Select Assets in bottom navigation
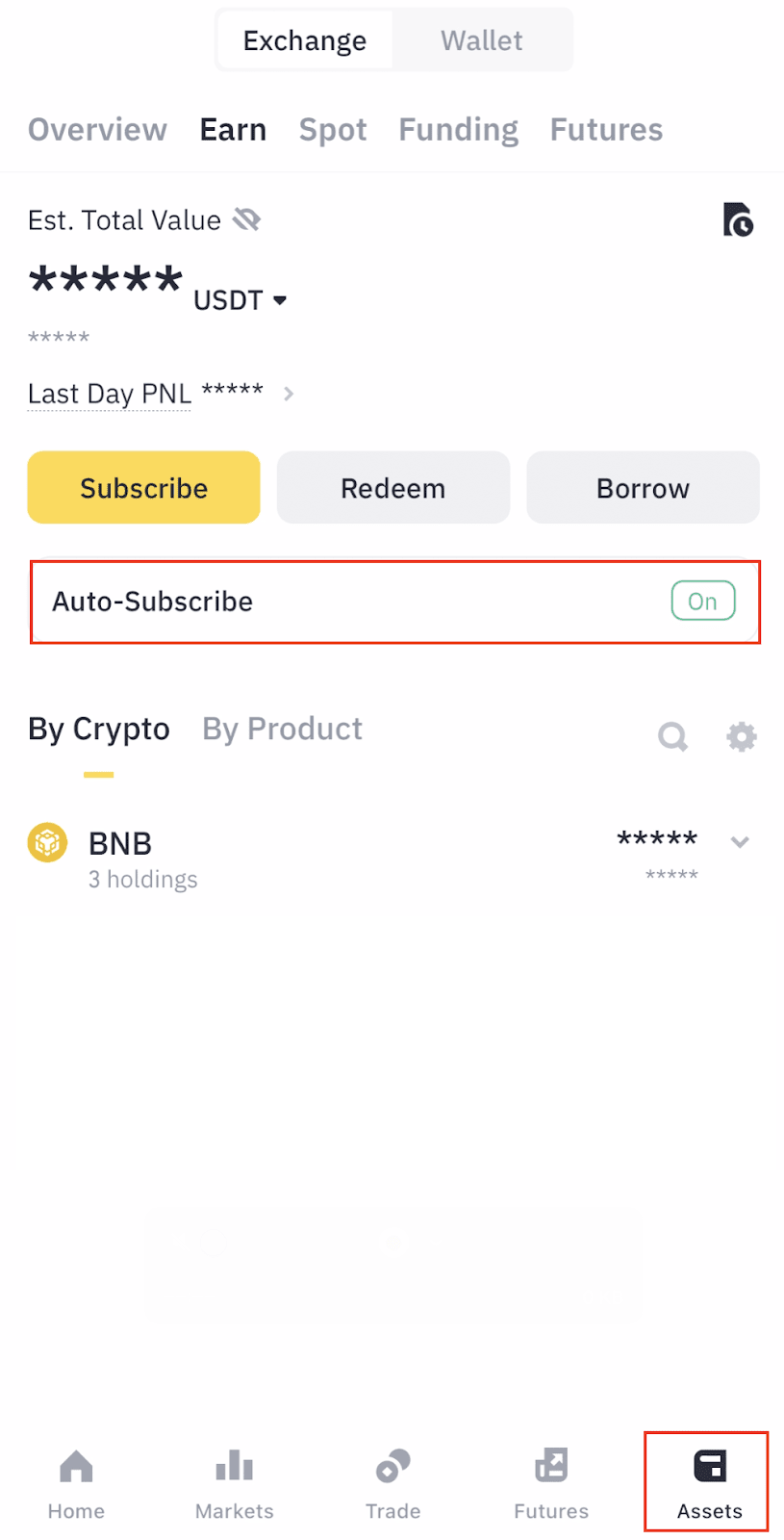784x1540 pixels. click(709, 1484)
